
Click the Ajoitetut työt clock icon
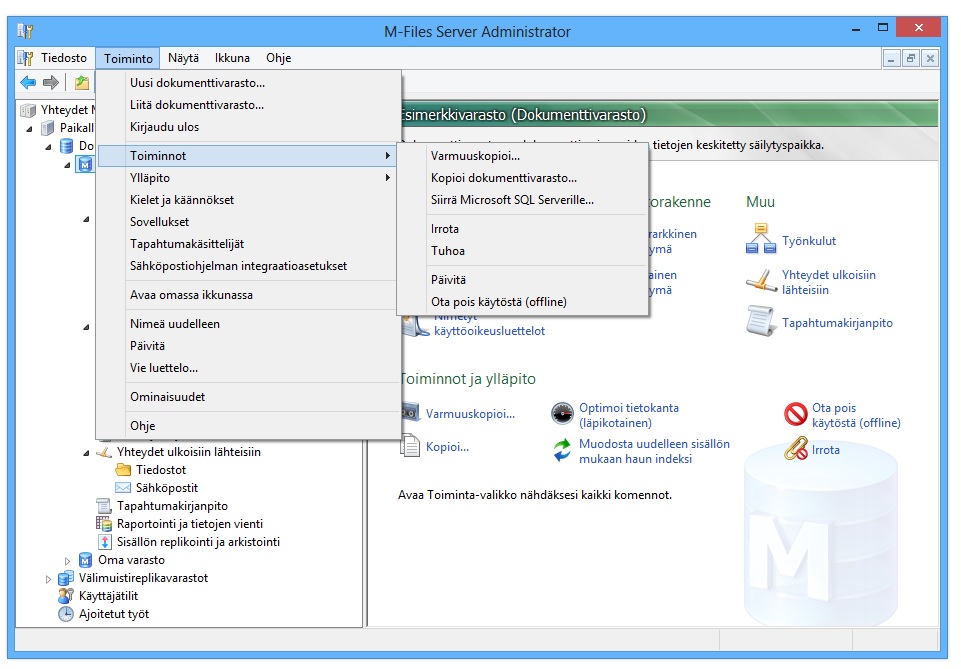tap(66, 614)
